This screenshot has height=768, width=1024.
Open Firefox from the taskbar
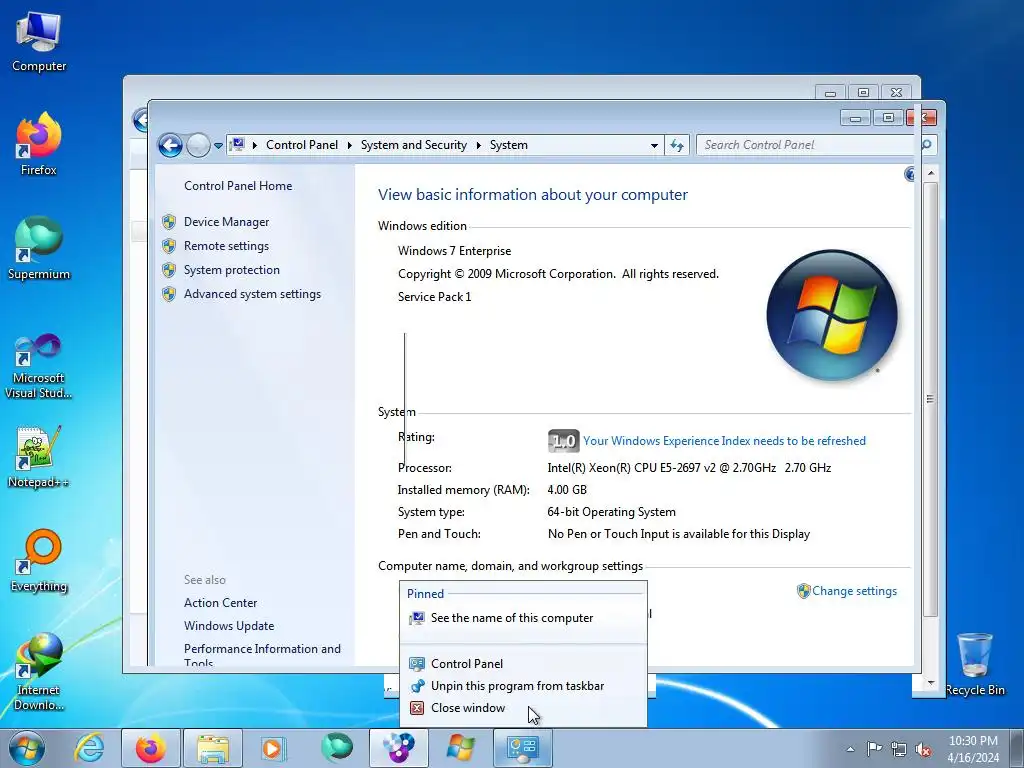(150, 748)
